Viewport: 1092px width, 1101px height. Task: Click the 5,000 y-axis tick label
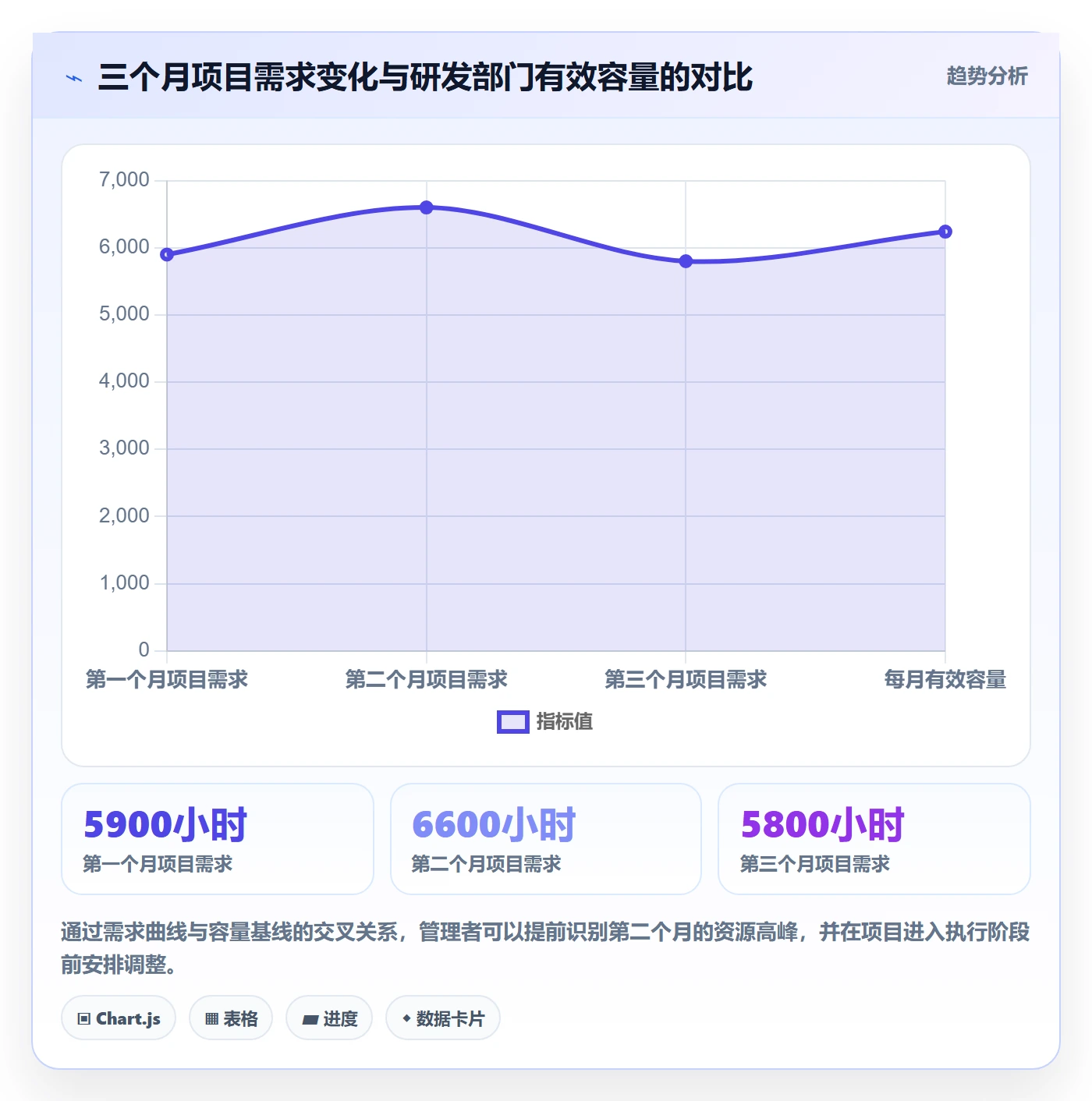[124, 314]
